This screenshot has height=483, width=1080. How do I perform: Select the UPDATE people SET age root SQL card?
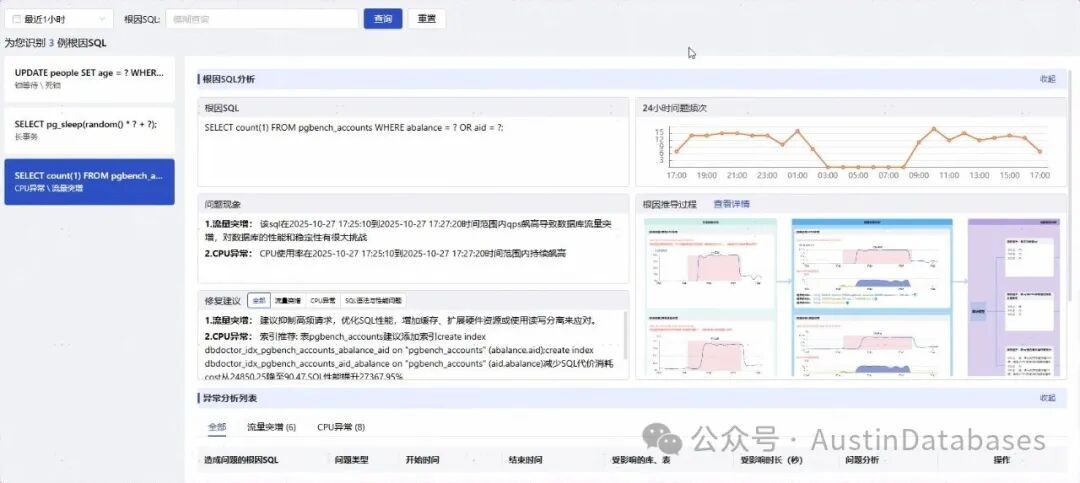90,79
